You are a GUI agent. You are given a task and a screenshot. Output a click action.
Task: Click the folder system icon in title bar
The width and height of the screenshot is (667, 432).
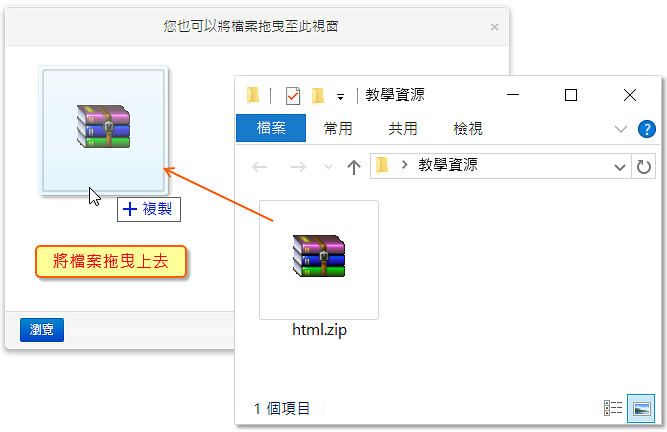tap(253, 95)
